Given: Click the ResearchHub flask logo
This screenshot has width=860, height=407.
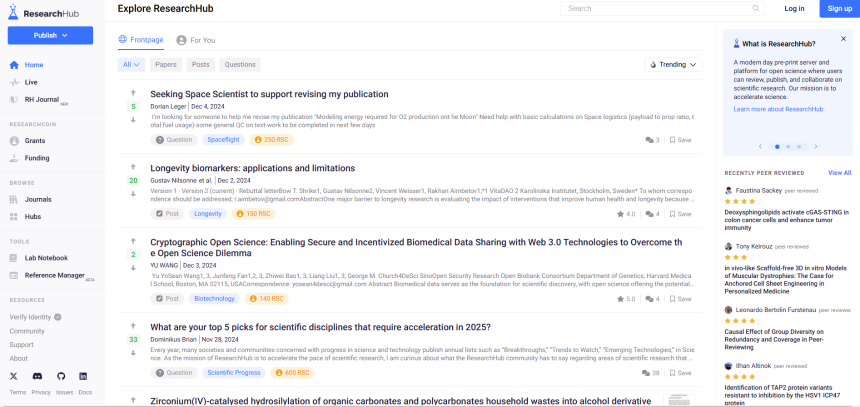Looking at the screenshot, I should [x=13, y=11].
